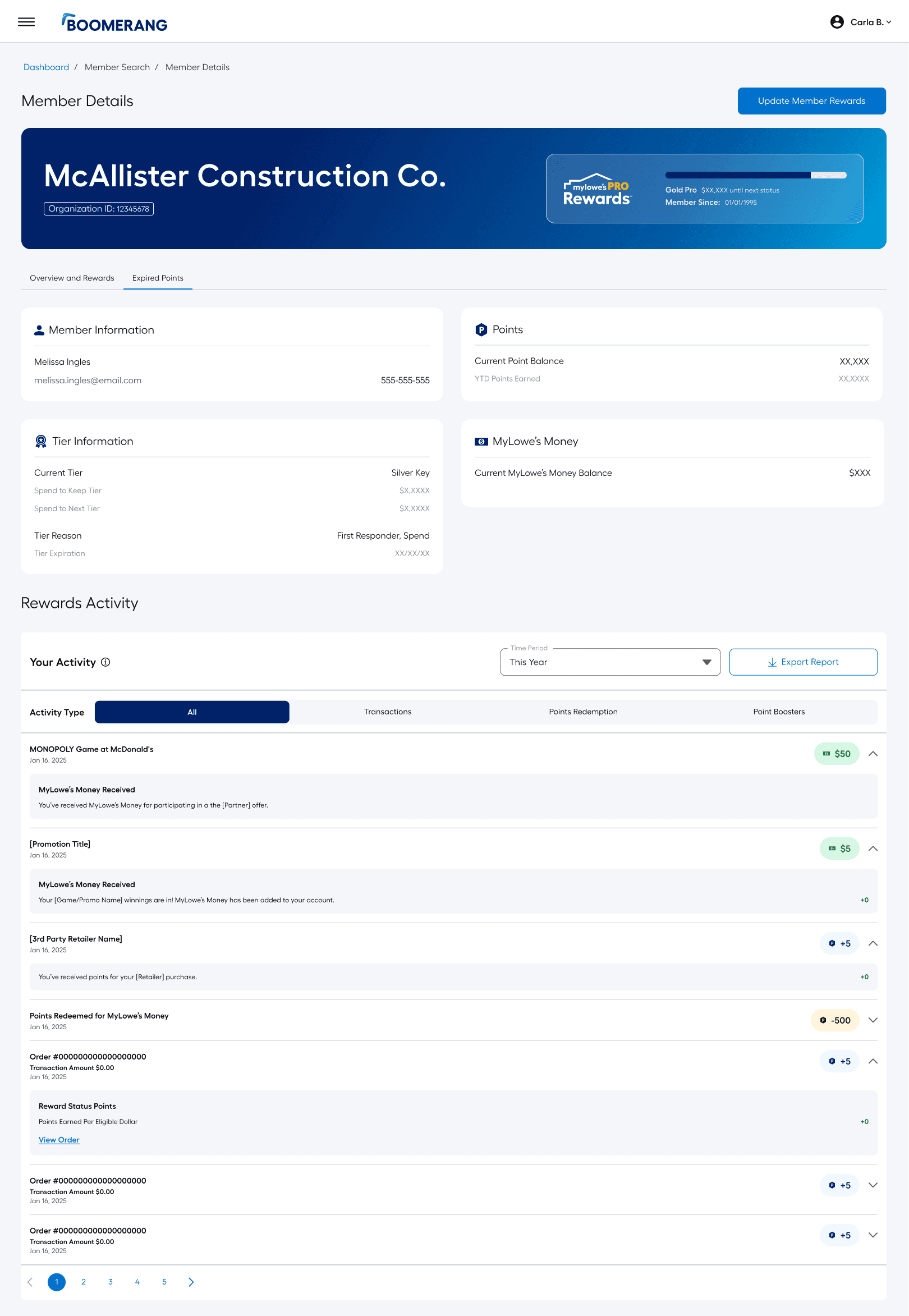Open the Carla B. account dropdown
This screenshot has width=909, height=1316.
871,22
